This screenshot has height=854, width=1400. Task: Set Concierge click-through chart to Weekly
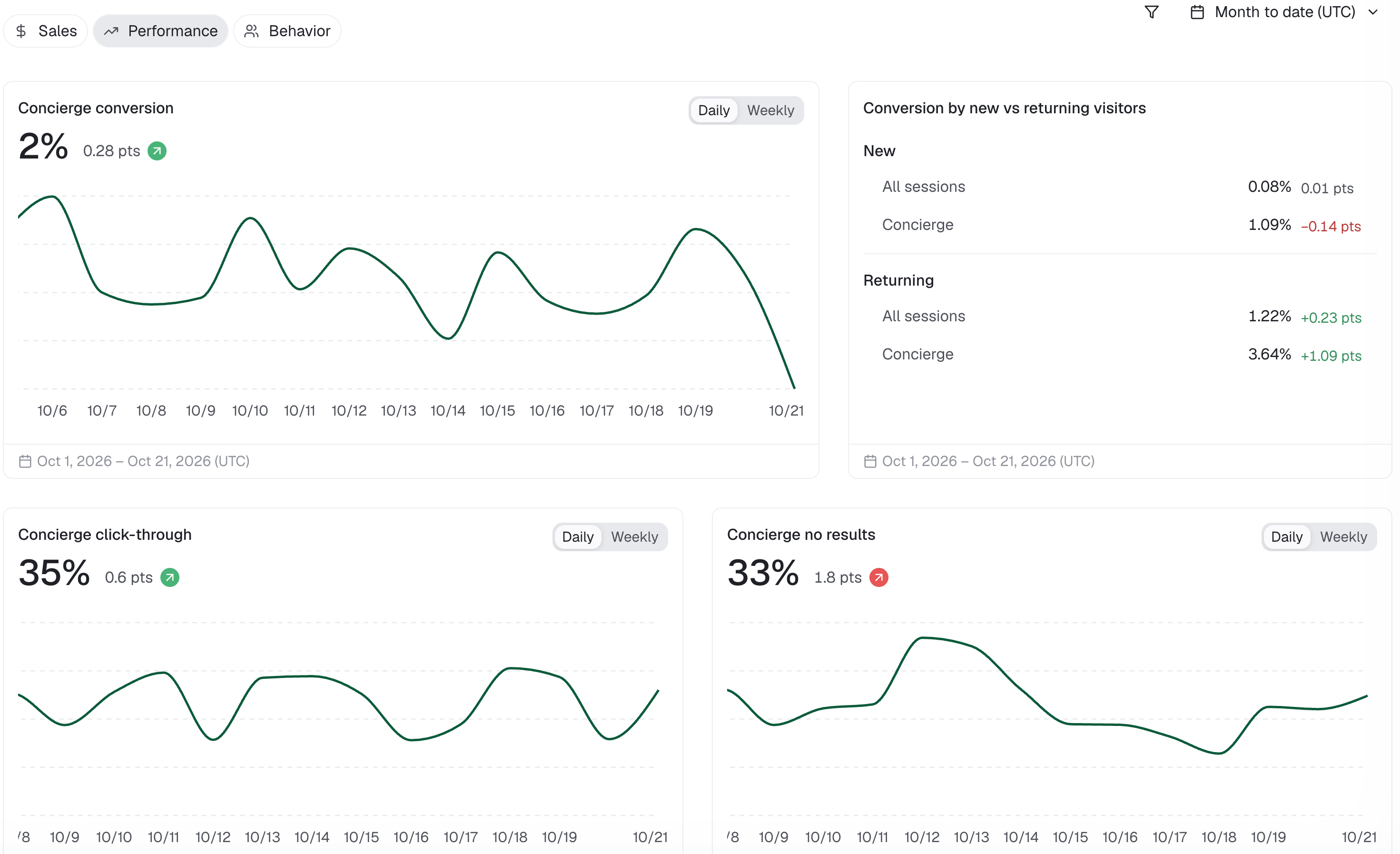[x=634, y=537]
